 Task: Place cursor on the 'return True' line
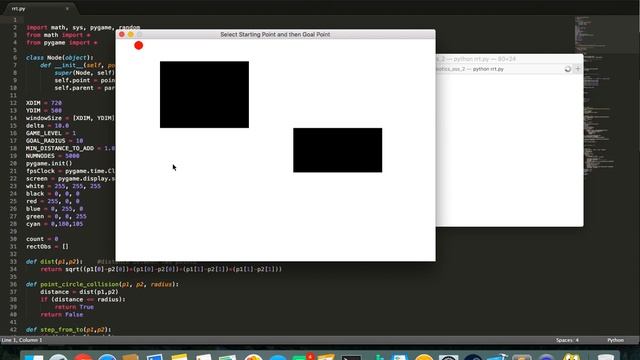74,307
